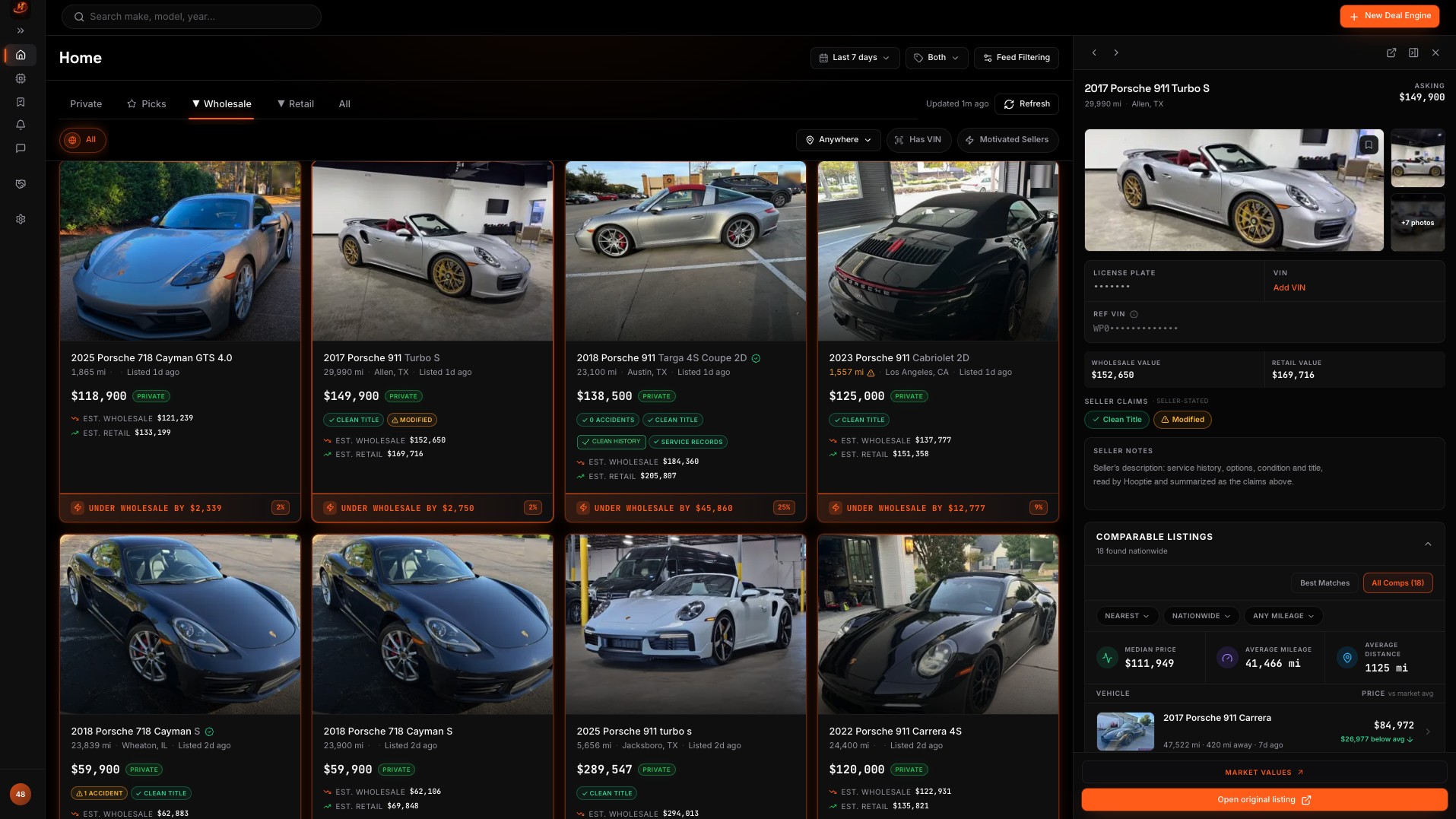Open the Home icon in the sidebar
The height and width of the screenshot is (819, 1456).
tap(21, 55)
